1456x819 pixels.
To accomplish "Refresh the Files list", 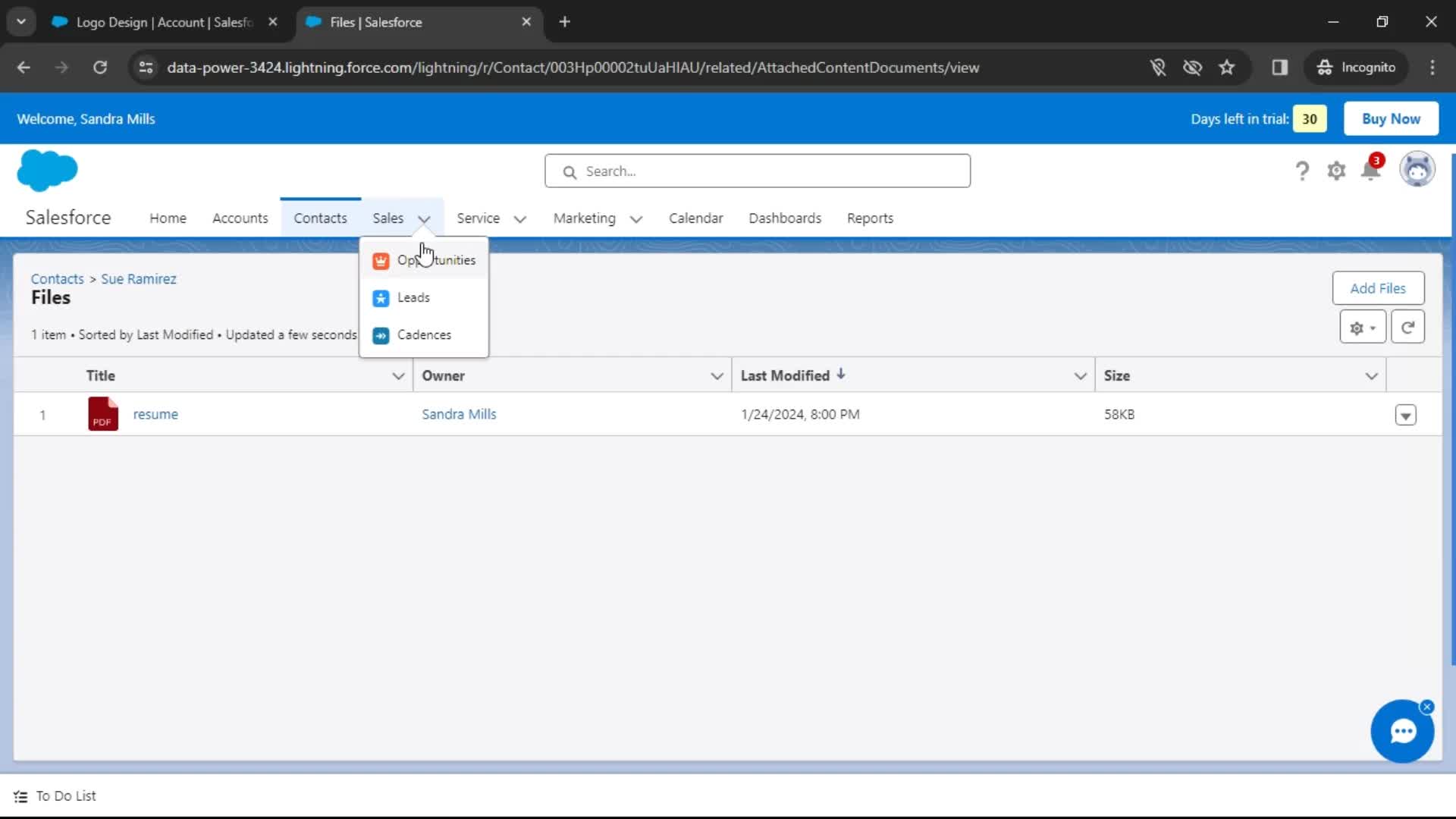I will (1407, 328).
